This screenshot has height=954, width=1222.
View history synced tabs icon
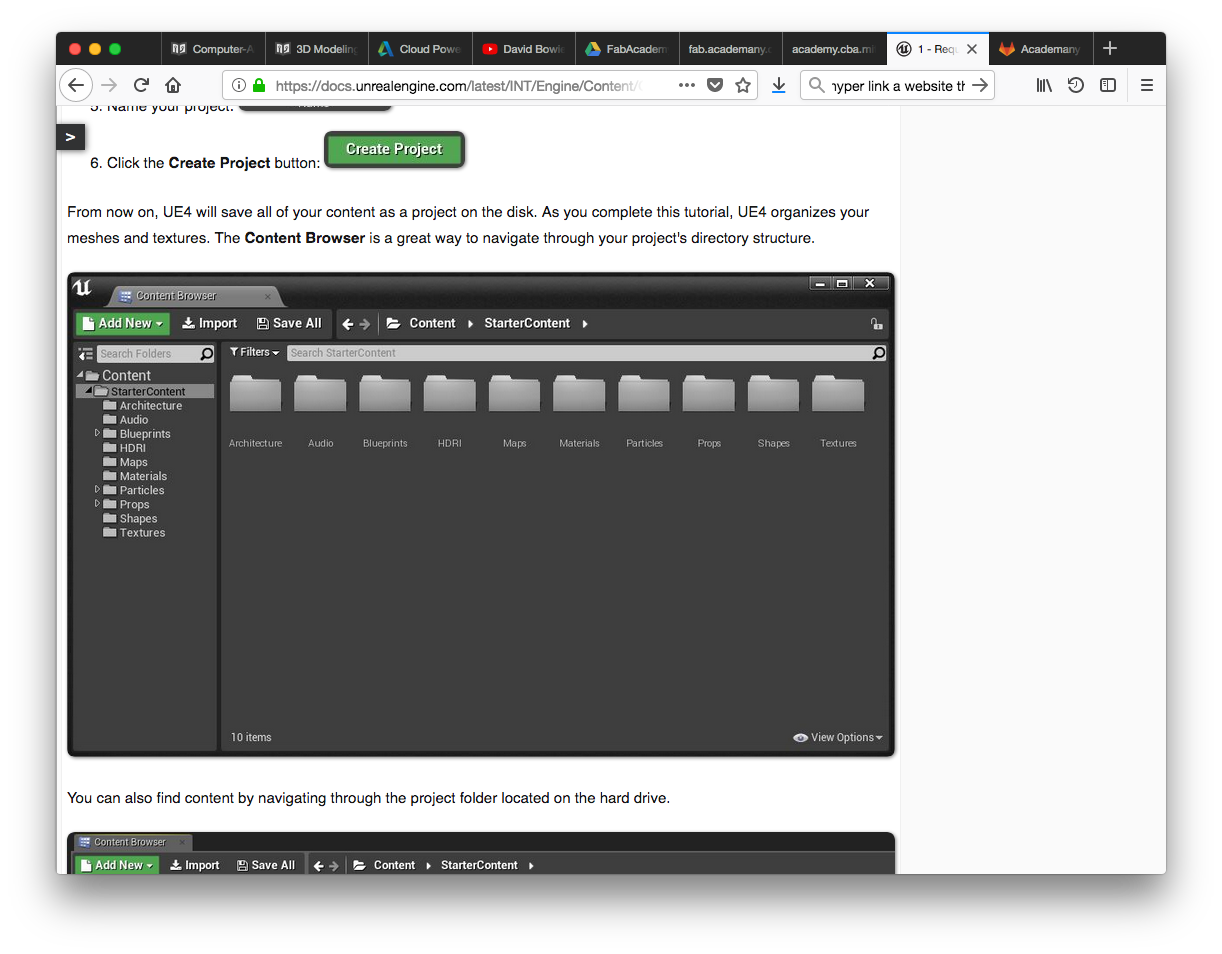pyautogui.click(x=1075, y=86)
